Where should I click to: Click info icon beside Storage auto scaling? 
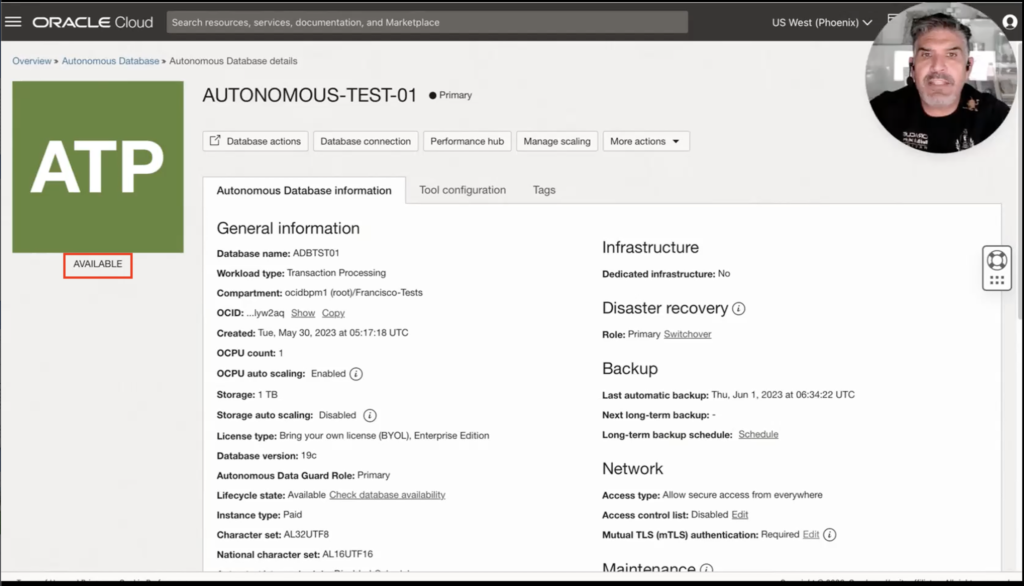[x=369, y=415]
